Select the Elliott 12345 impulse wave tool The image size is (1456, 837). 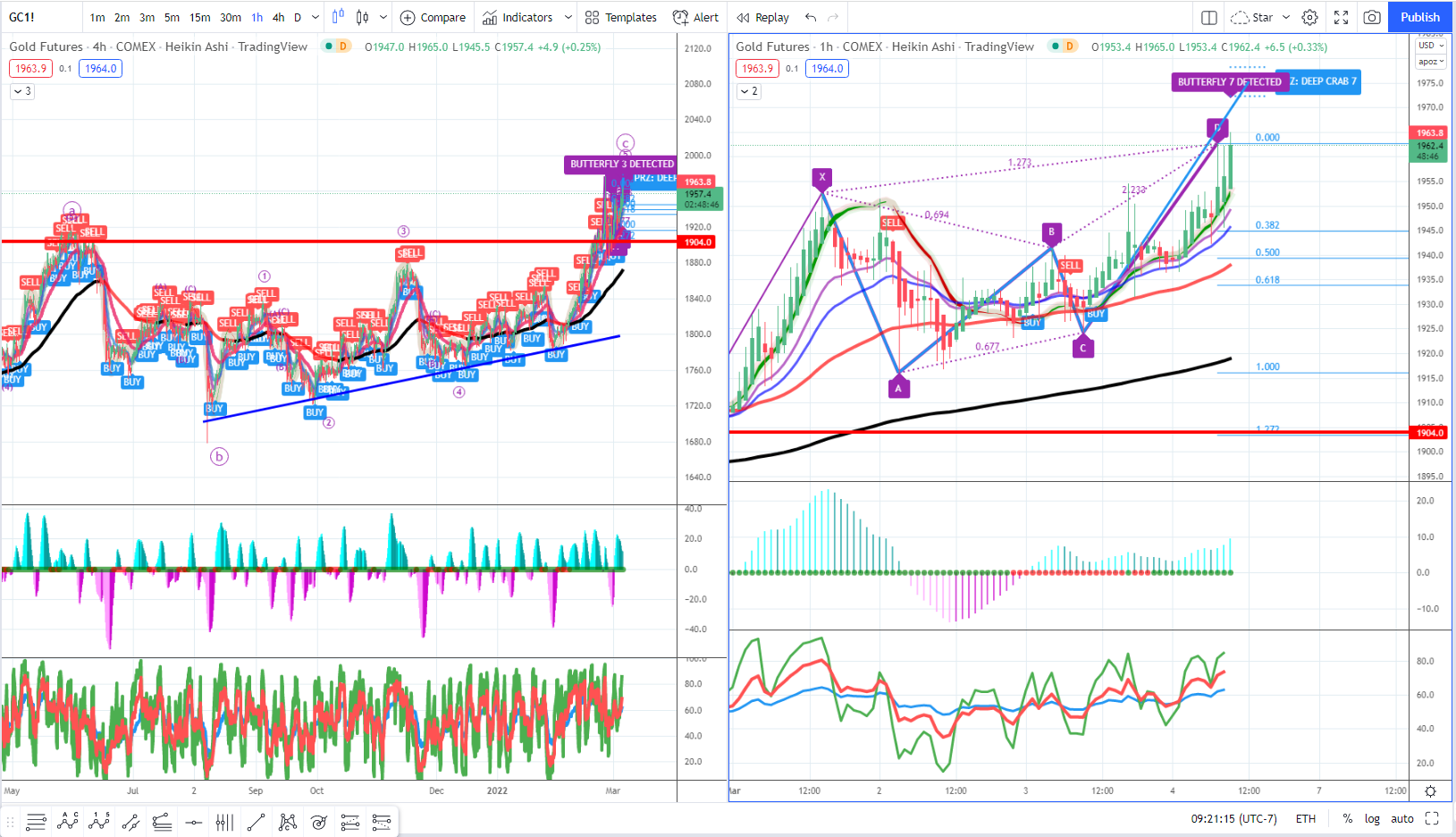tap(98, 822)
